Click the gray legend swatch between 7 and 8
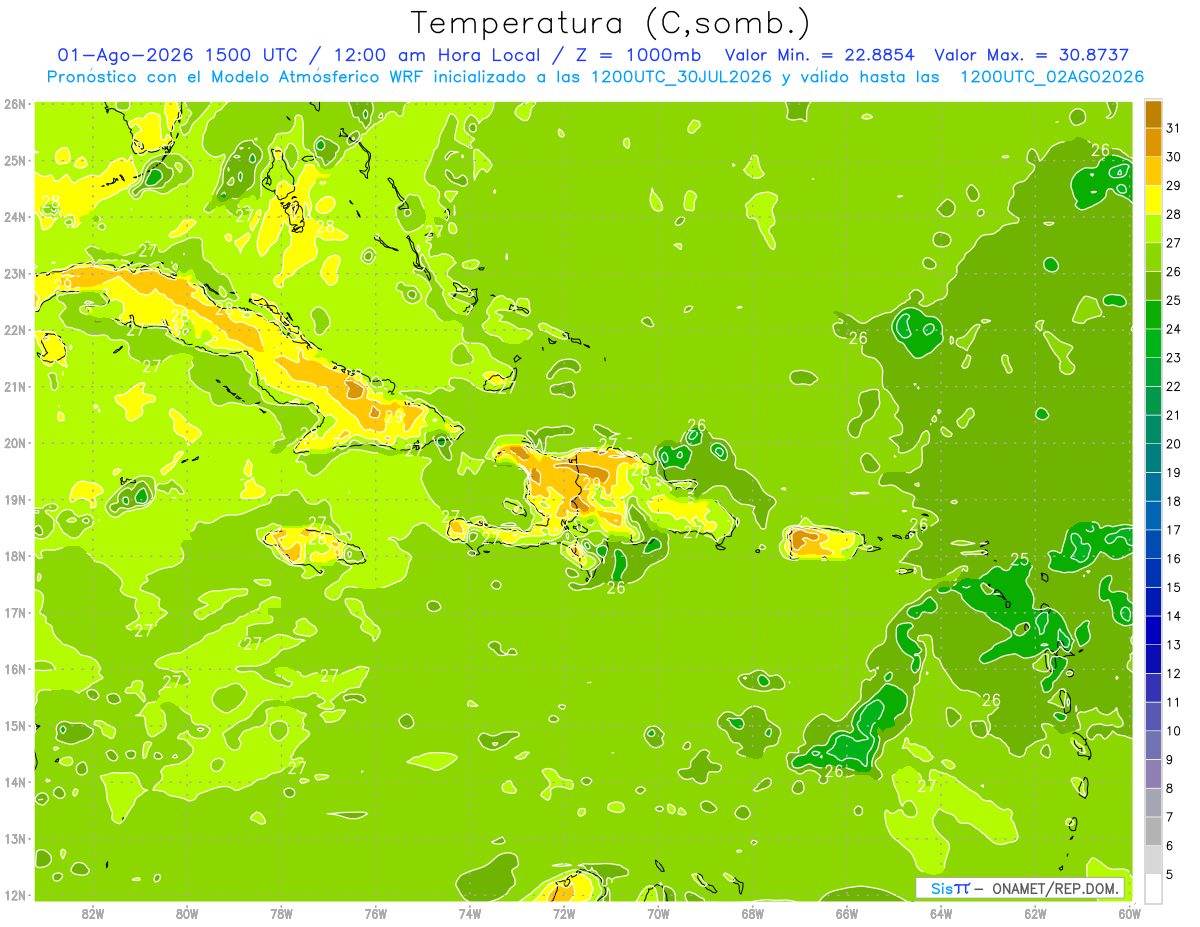Screen dimensions: 1200x927 (x=1153, y=802)
